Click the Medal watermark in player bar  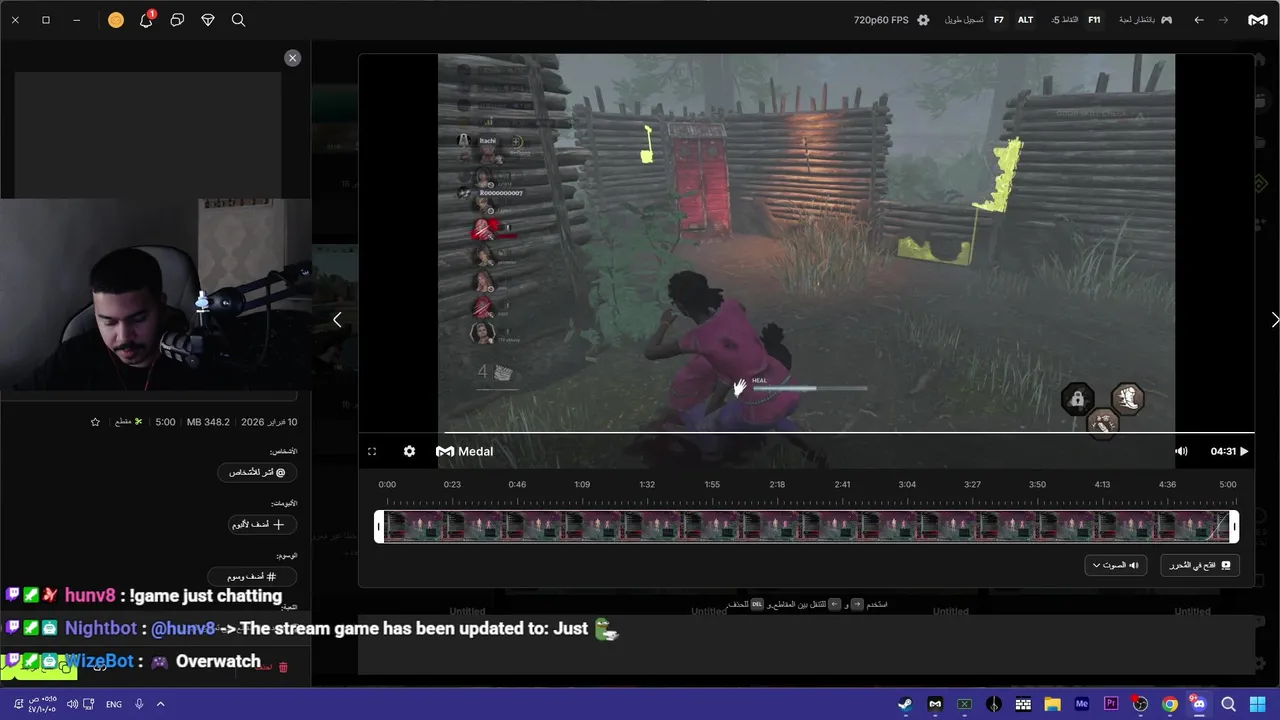pyautogui.click(x=464, y=451)
